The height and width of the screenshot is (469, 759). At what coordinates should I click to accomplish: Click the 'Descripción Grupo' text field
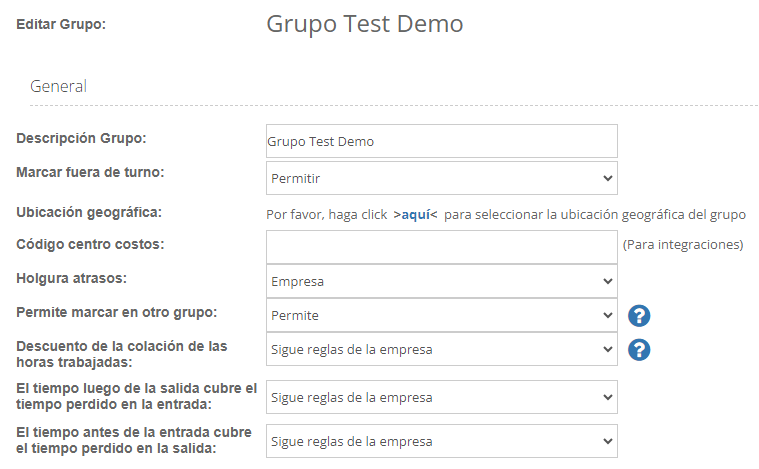(441, 141)
